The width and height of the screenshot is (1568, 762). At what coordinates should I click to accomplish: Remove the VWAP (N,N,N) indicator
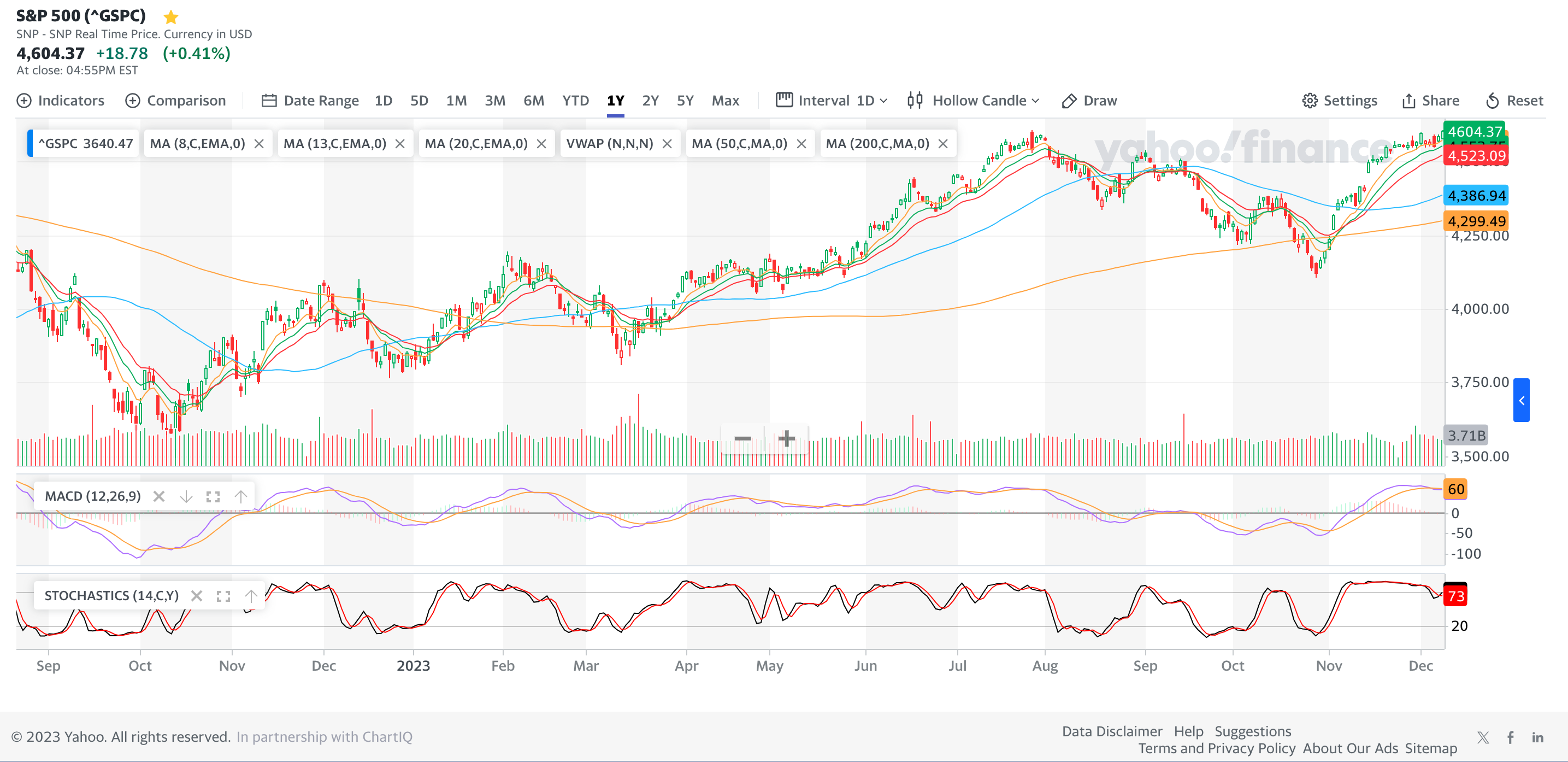667,144
